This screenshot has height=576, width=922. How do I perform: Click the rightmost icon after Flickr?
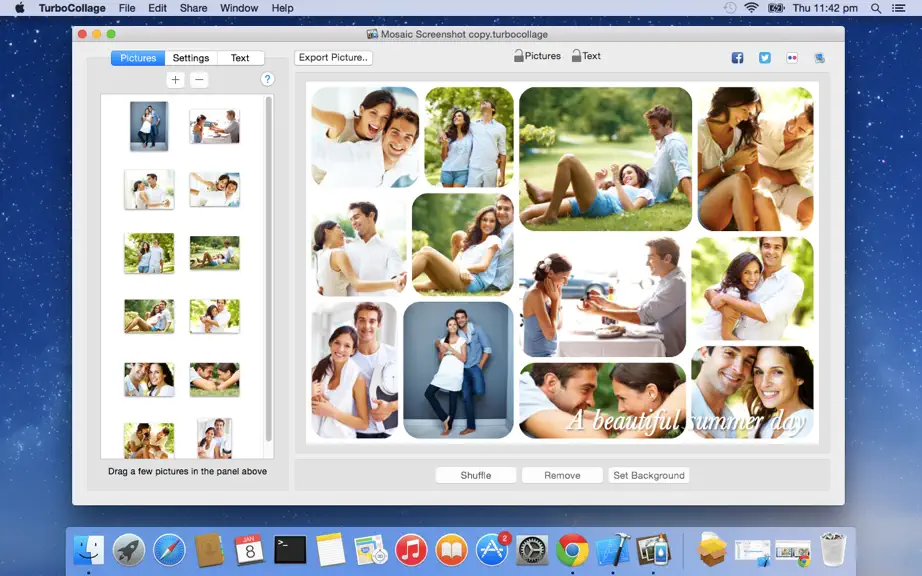[819, 58]
